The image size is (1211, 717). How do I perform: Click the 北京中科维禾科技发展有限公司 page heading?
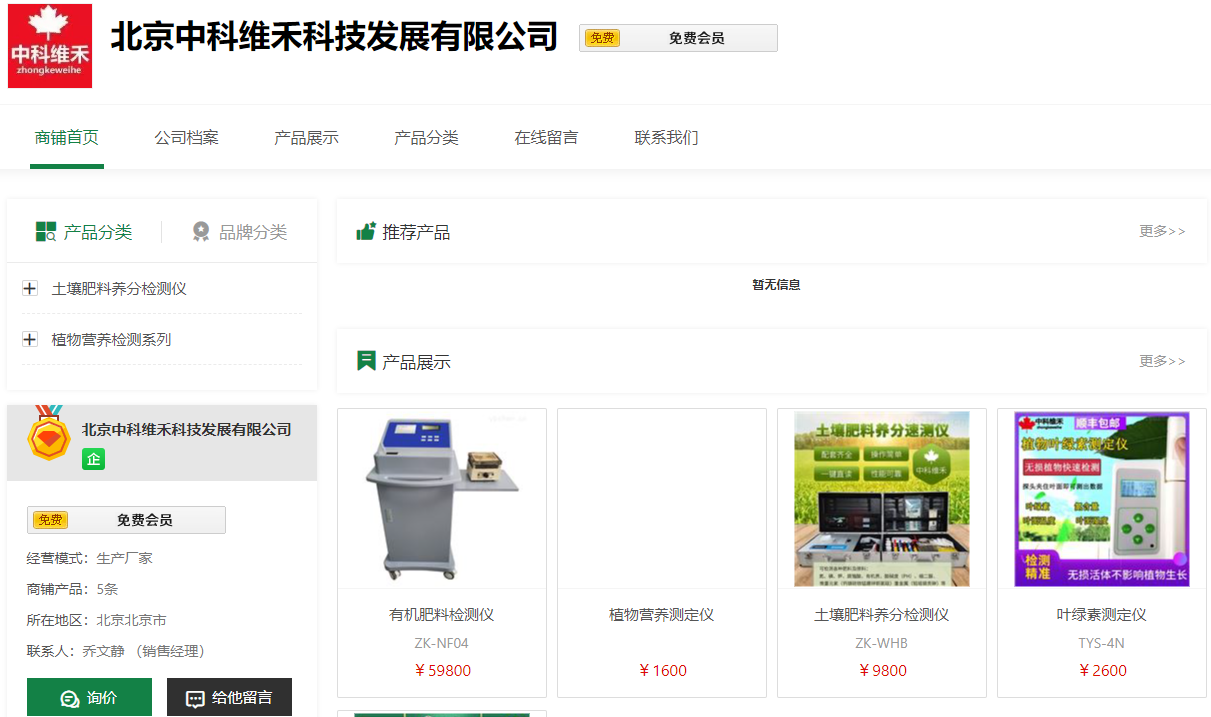334,38
